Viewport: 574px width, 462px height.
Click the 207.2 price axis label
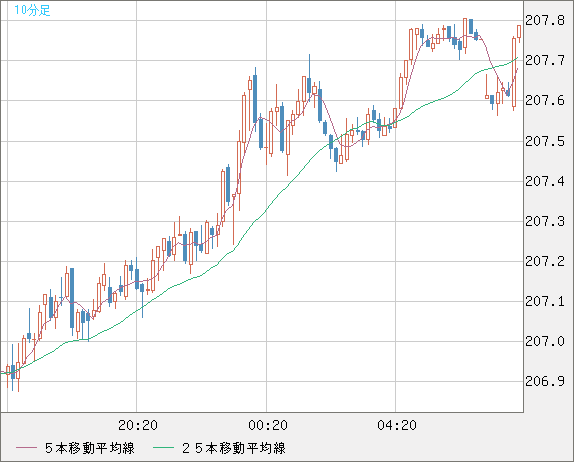(x=545, y=261)
